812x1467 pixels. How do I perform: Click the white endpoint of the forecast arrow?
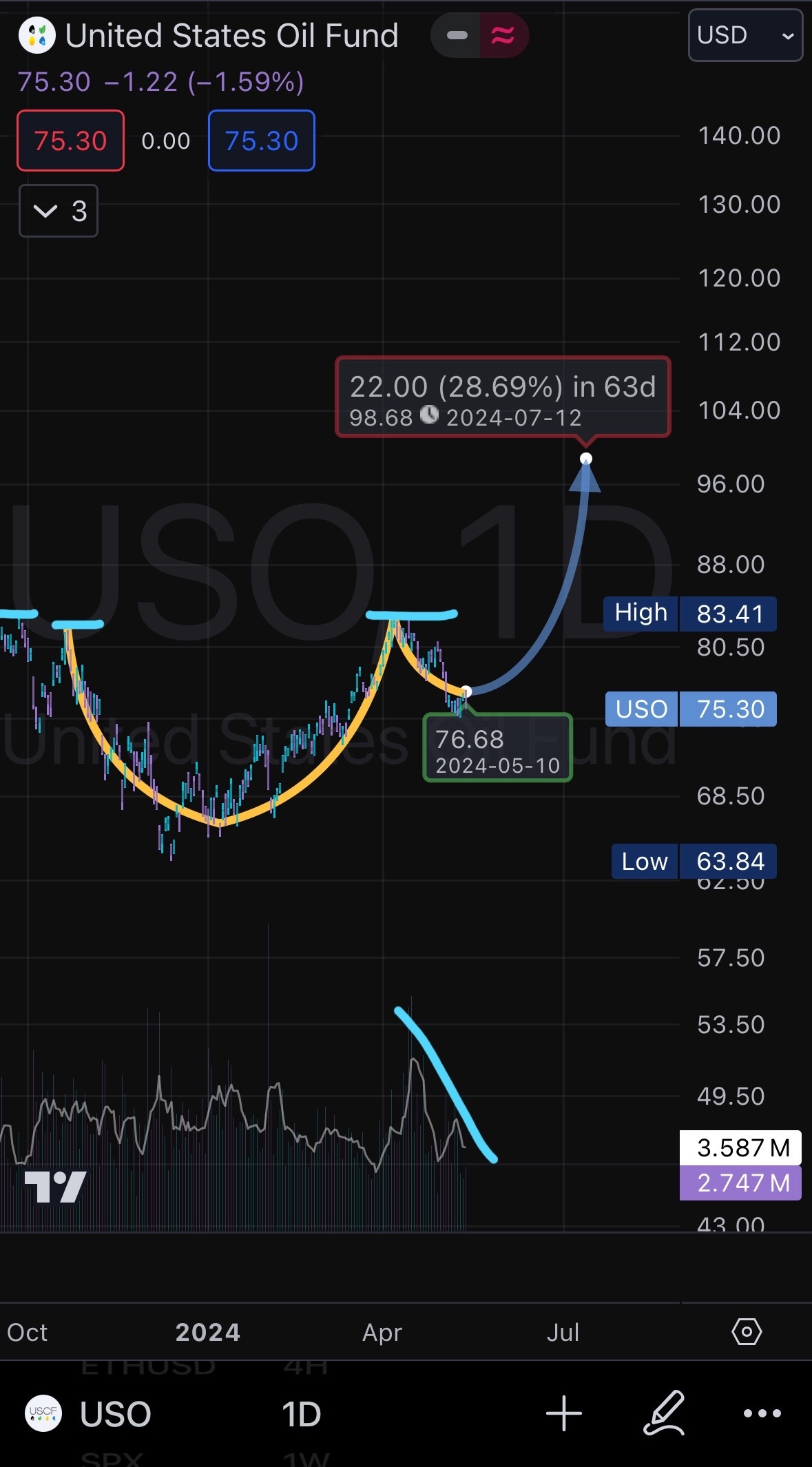(x=586, y=459)
